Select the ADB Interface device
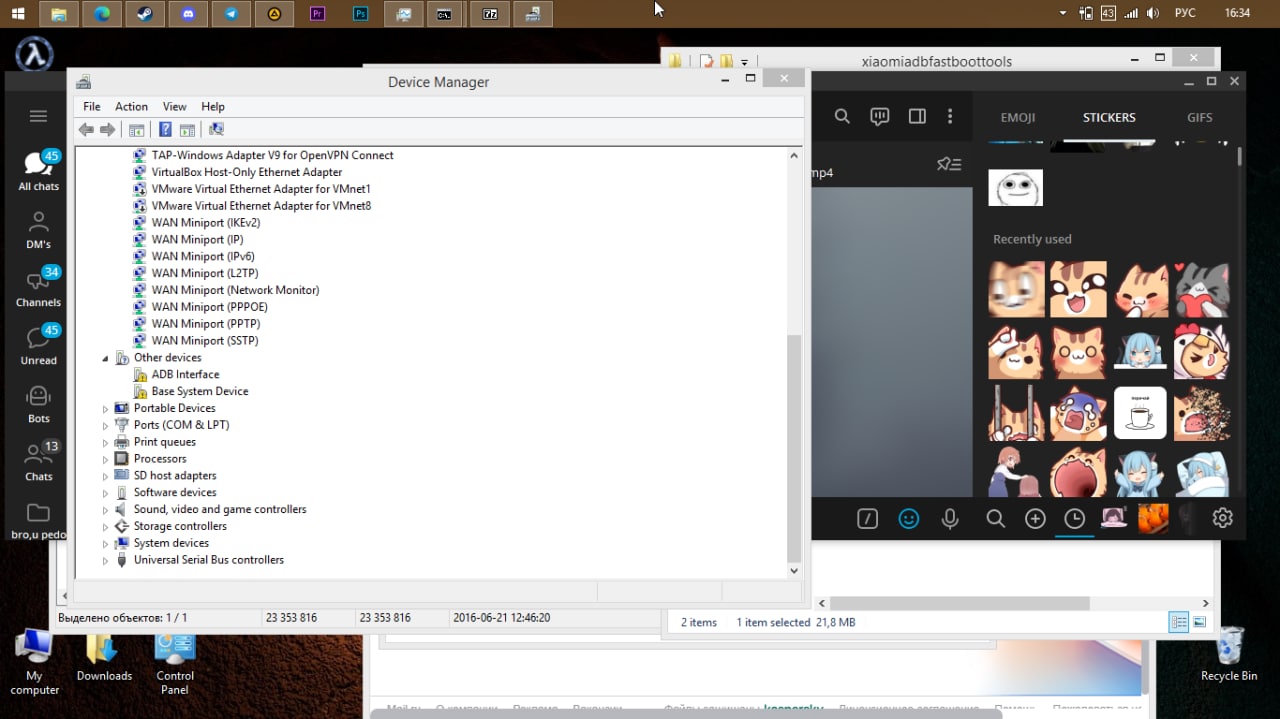1280x719 pixels. coord(185,374)
